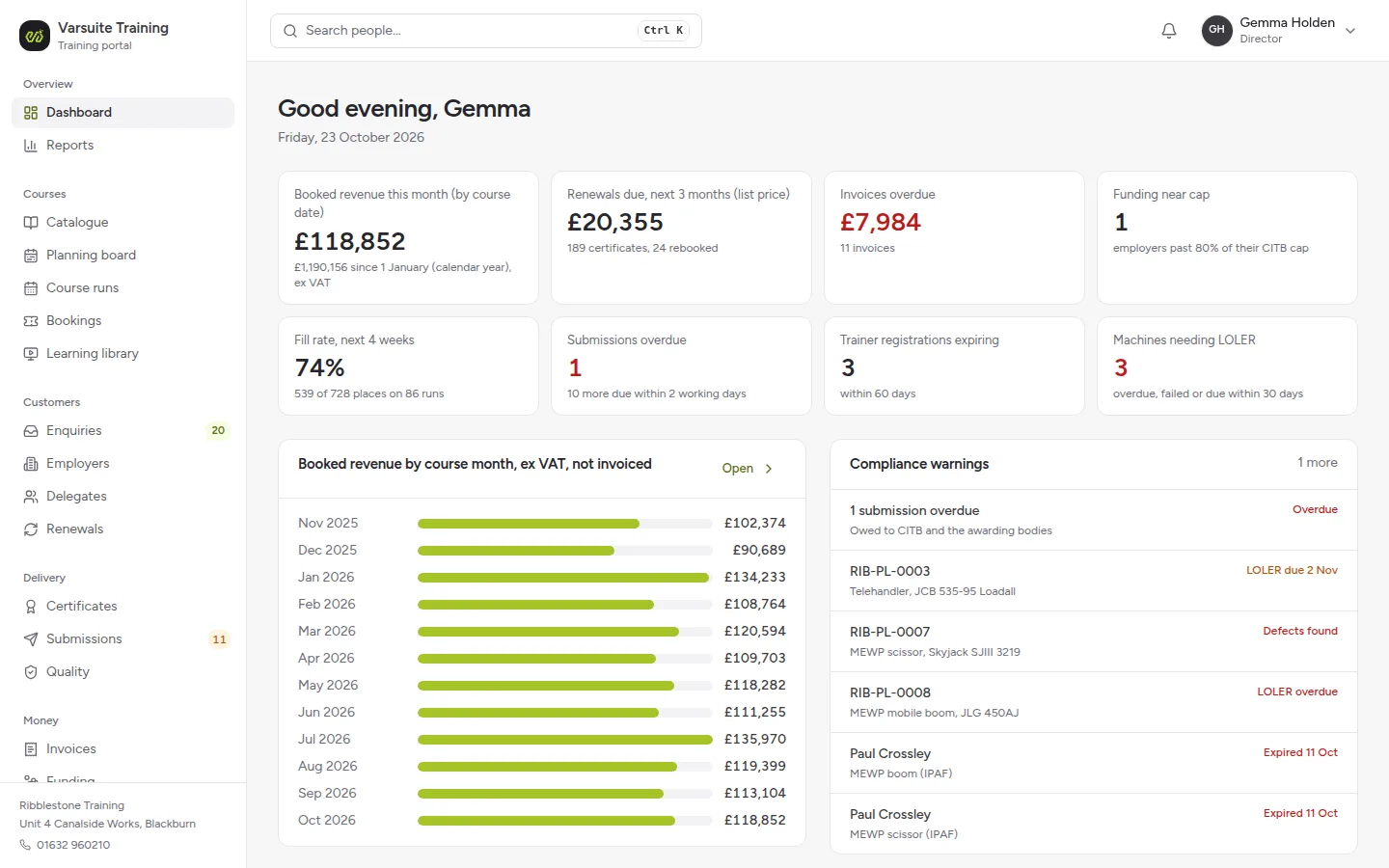Click the Employers building icon
This screenshot has height=868, width=1389.
(x=31, y=464)
